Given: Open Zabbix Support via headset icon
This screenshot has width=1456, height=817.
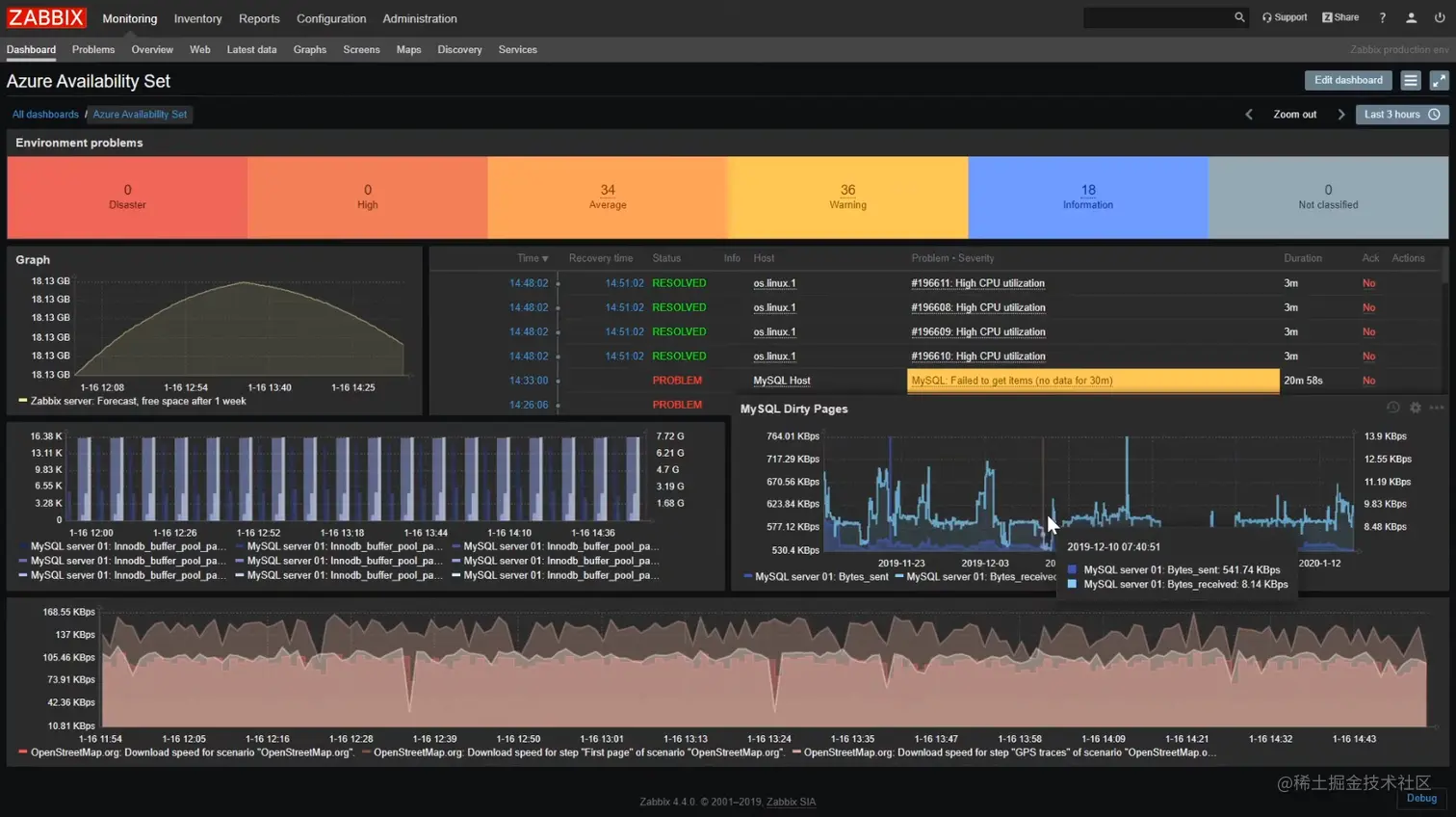Looking at the screenshot, I should point(1284,16).
